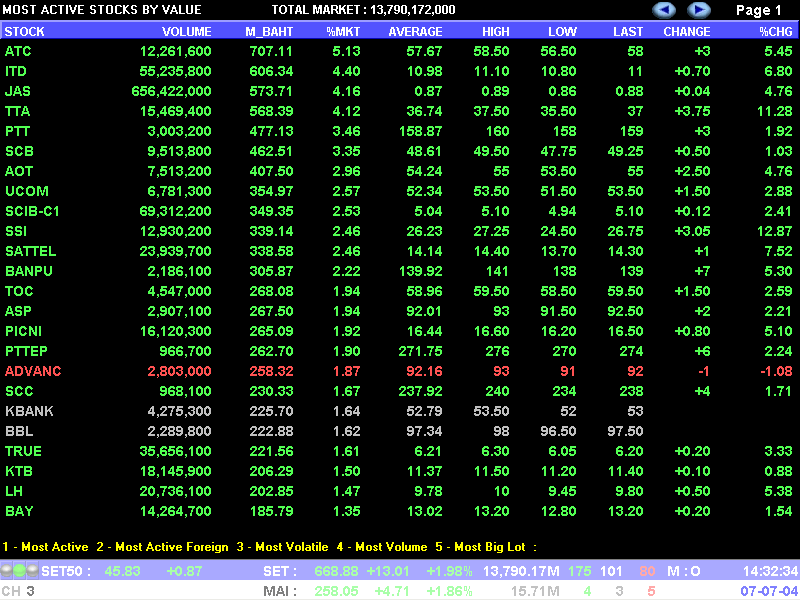Image resolution: width=800 pixels, height=600 pixels.
Task: Click the LOW column header
Action: point(563,32)
